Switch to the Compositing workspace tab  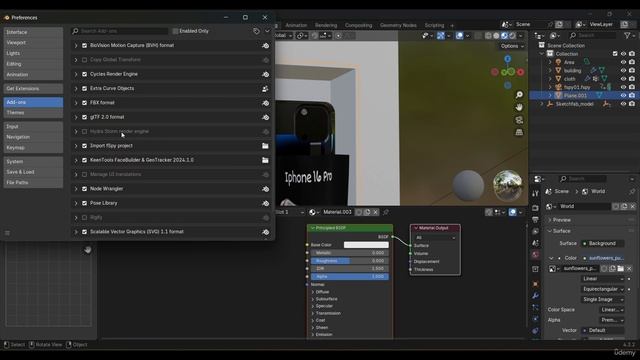358,25
